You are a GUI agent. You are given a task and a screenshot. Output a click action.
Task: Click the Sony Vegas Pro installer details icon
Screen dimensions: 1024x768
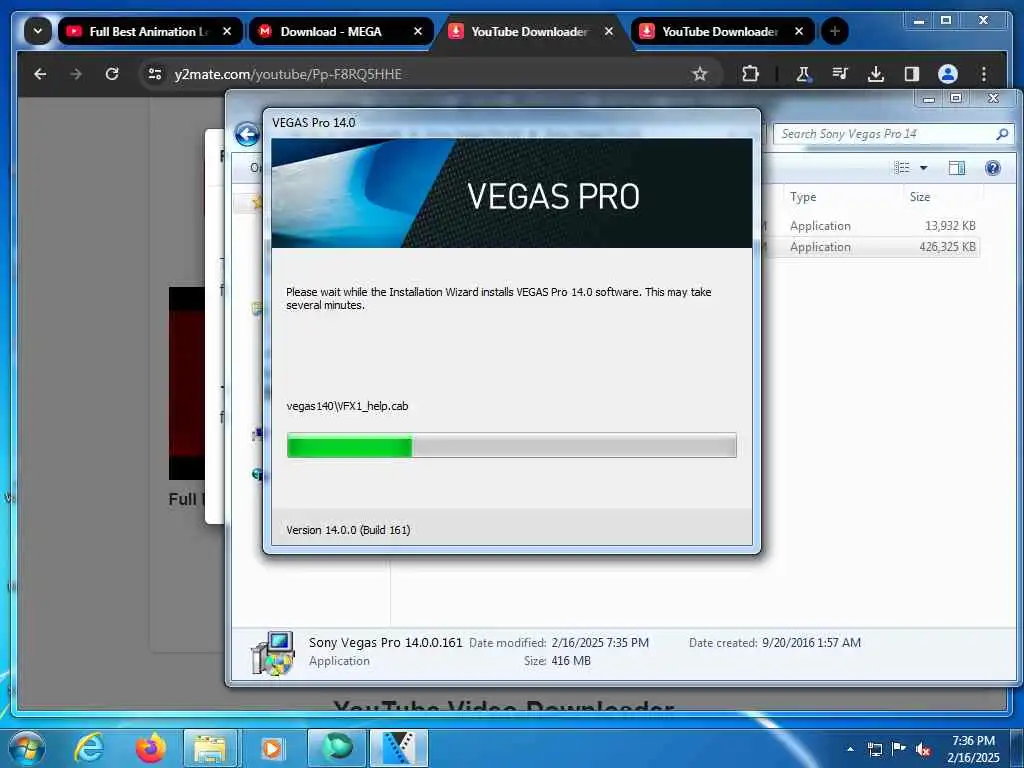coord(273,652)
